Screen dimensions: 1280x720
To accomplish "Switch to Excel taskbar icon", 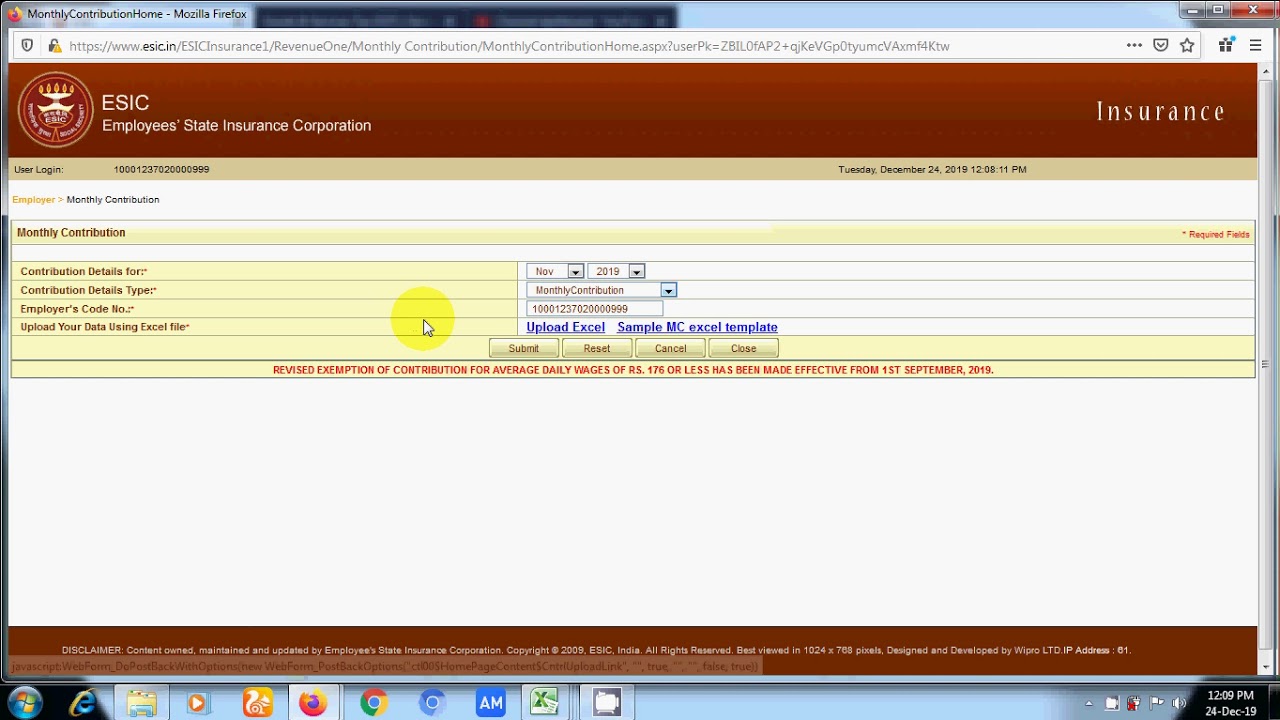I will point(545,703).
